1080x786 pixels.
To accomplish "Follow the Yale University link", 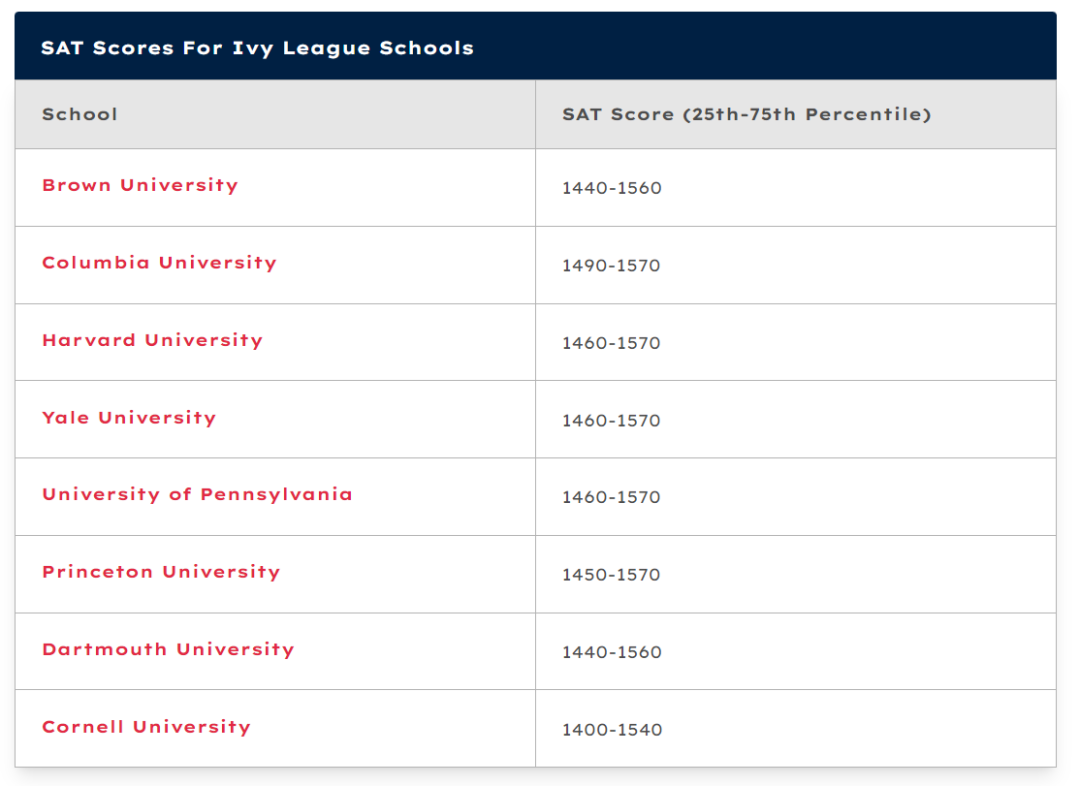I will (x=129, y=418).
